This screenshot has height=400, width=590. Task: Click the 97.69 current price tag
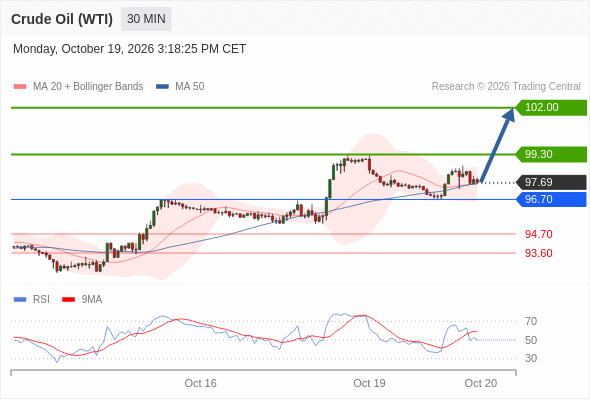(551, 183)
